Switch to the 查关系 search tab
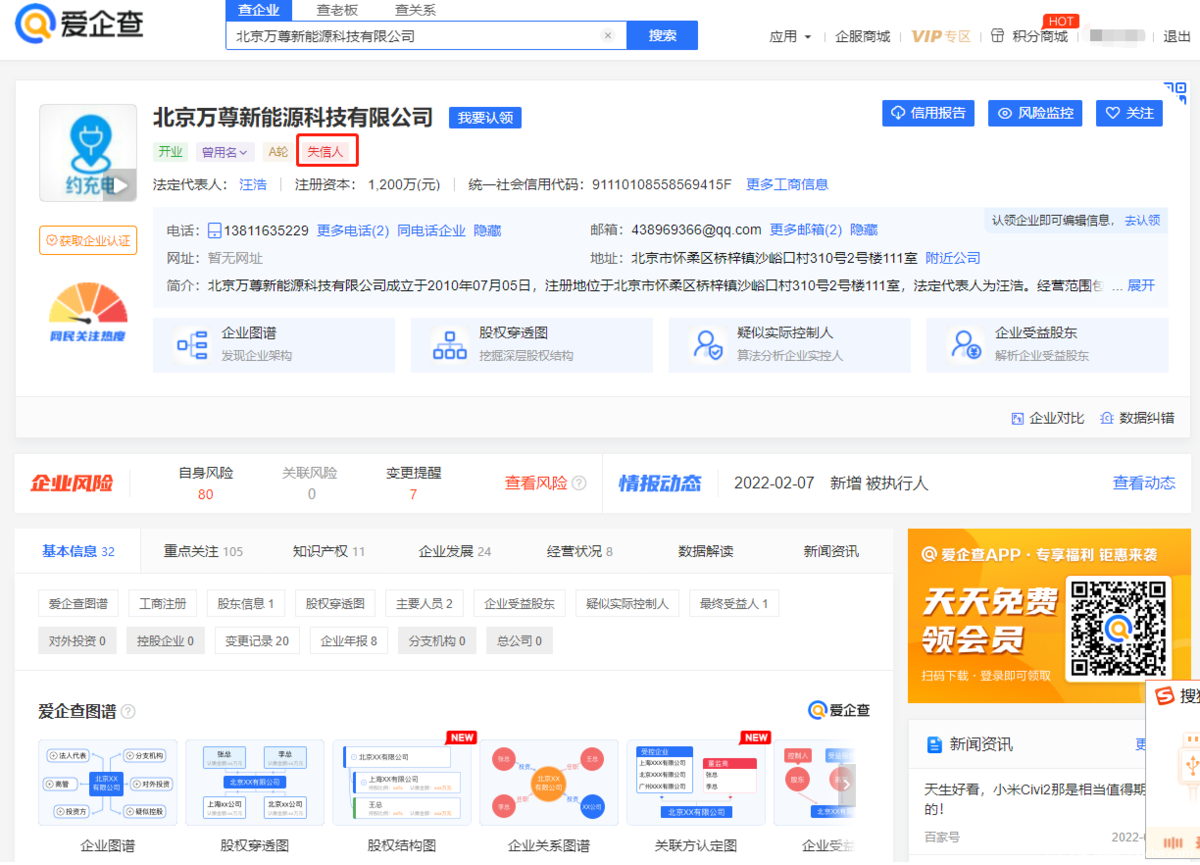Image resolution: width=1200 pixels, height=865 pixels. click(415, 10)
